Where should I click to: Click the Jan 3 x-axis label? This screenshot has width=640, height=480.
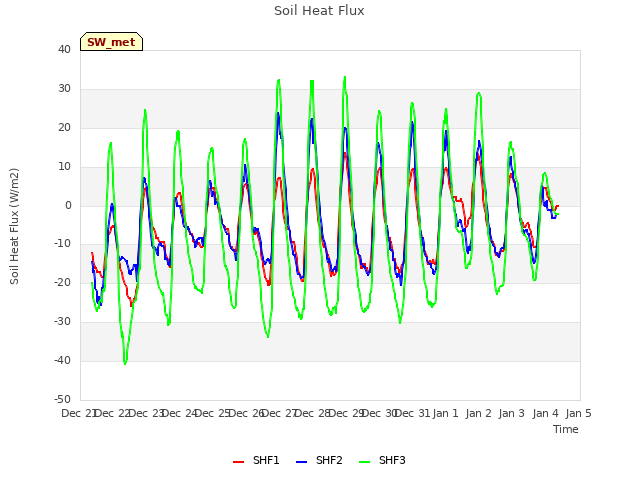[511, 413]
